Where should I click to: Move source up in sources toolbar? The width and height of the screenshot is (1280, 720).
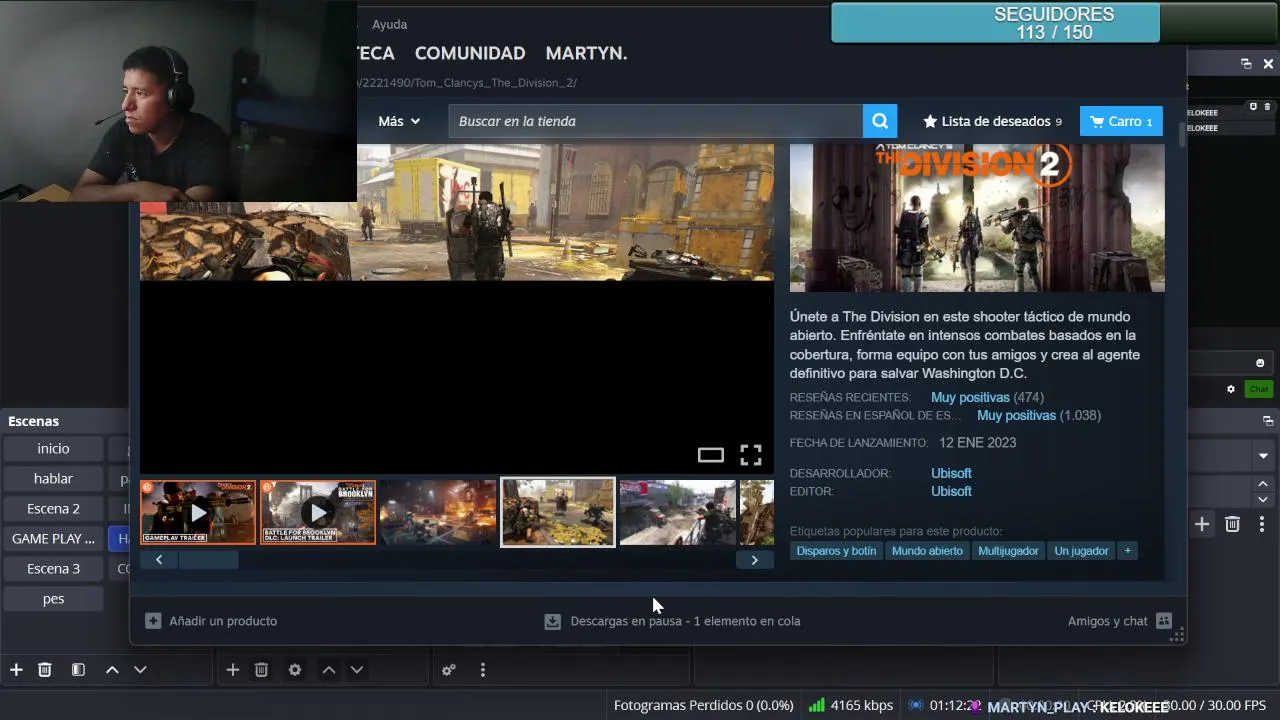click(328, 670)
